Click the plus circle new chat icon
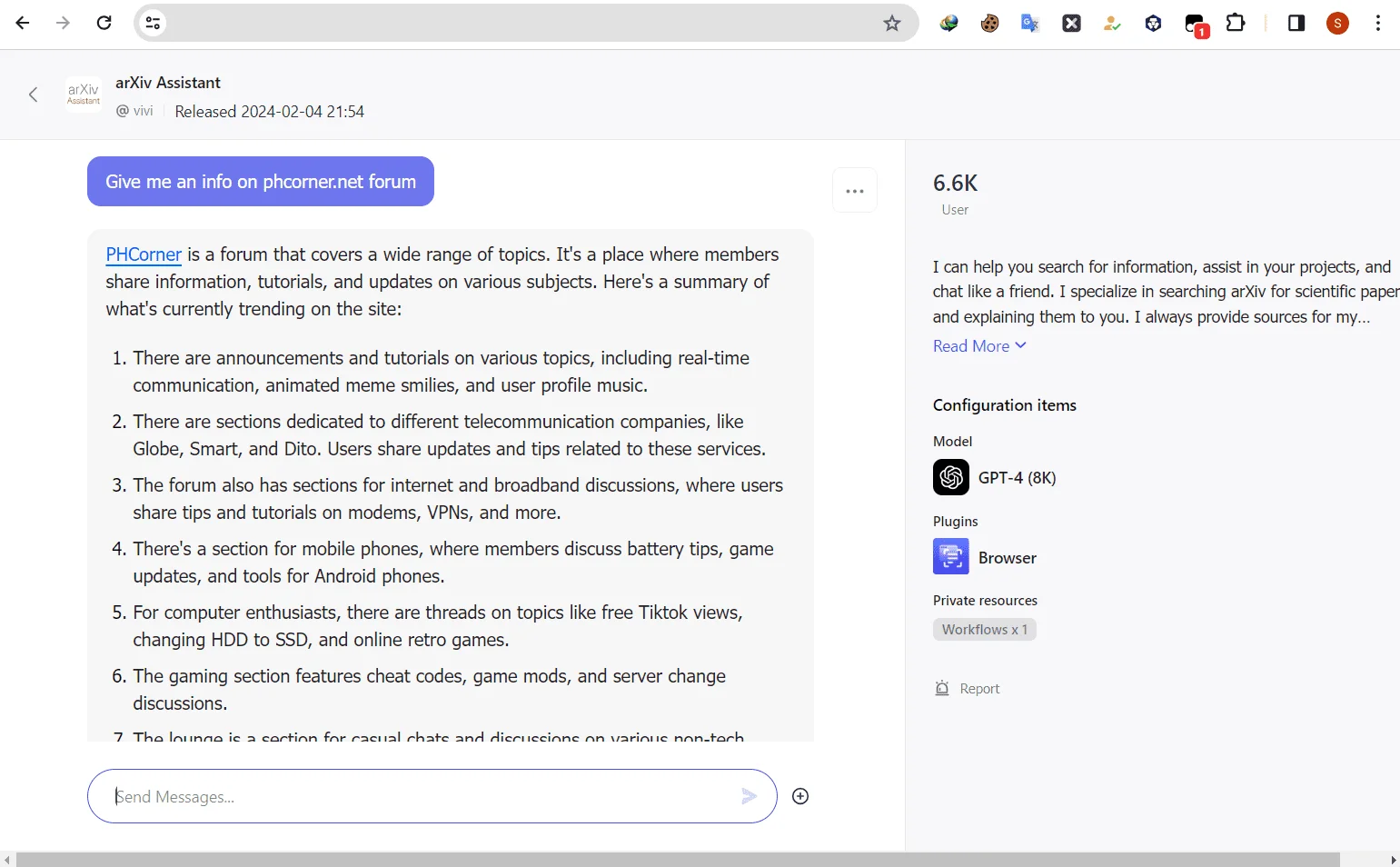This screenshot has height=867, width=1400. [800, 796]
